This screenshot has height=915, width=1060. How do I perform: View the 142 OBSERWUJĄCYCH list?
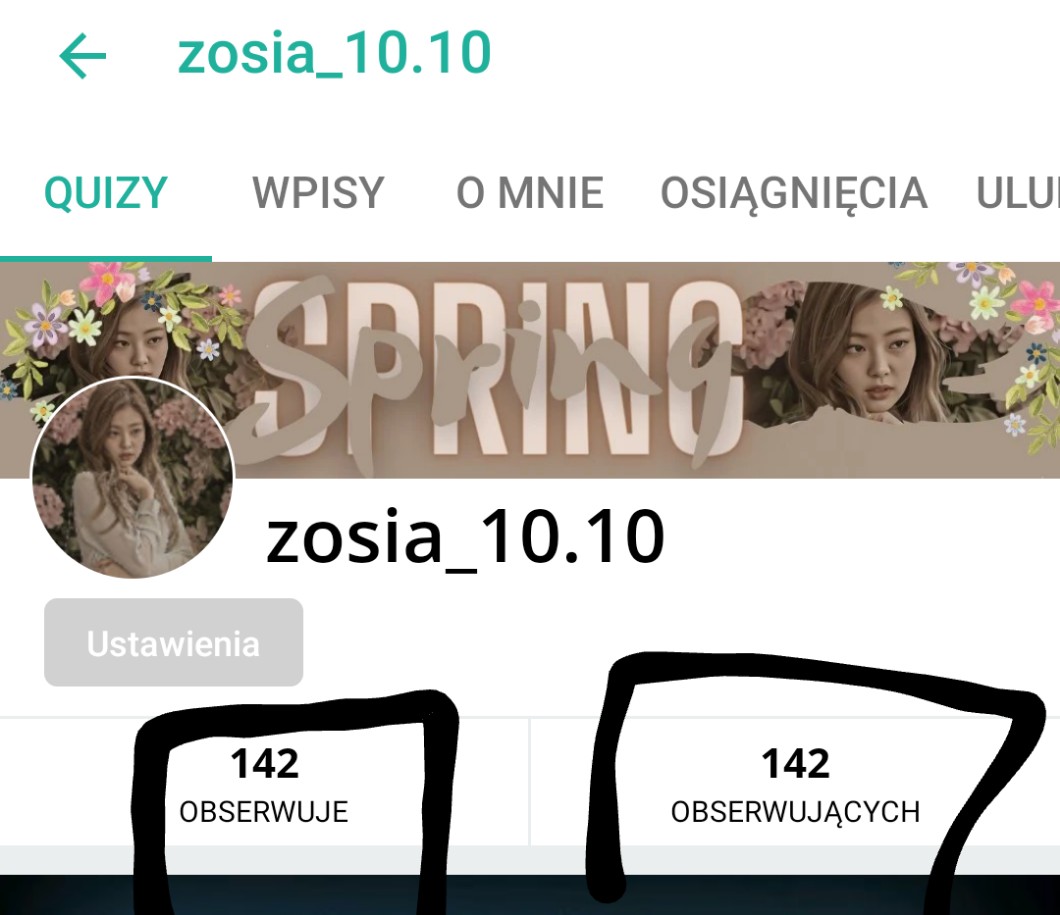pyautogui.click(x=795, y=782)
